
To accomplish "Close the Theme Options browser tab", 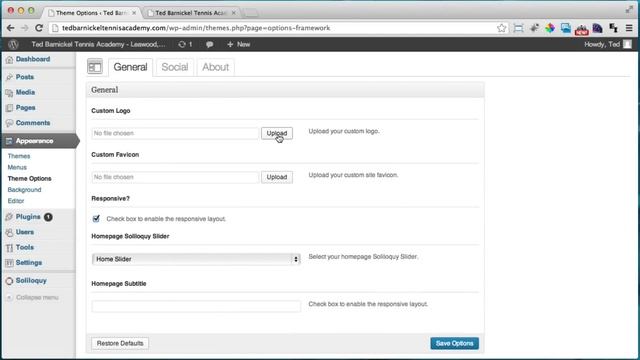I will coord(134,13).
